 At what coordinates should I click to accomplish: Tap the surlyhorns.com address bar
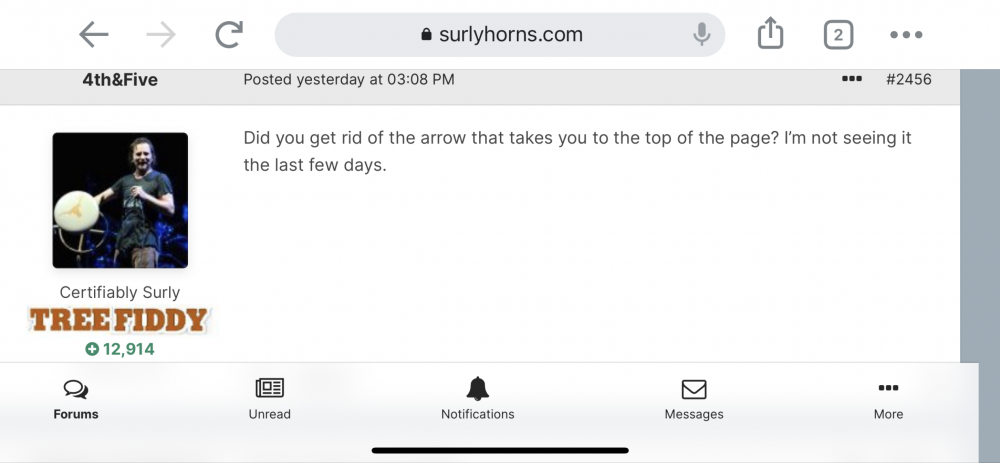tap(500, 35)
